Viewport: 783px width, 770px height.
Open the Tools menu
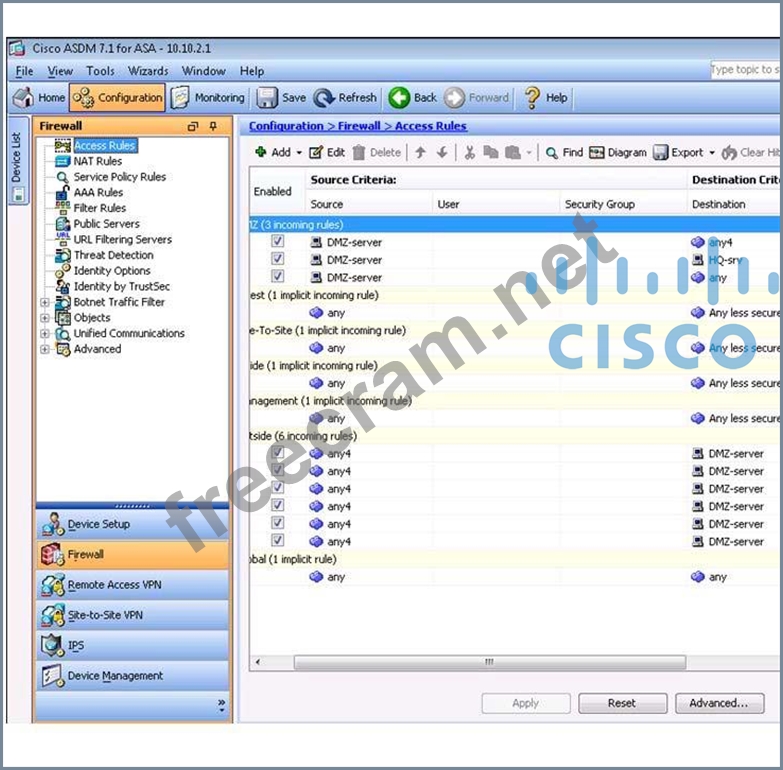(100, 71)
